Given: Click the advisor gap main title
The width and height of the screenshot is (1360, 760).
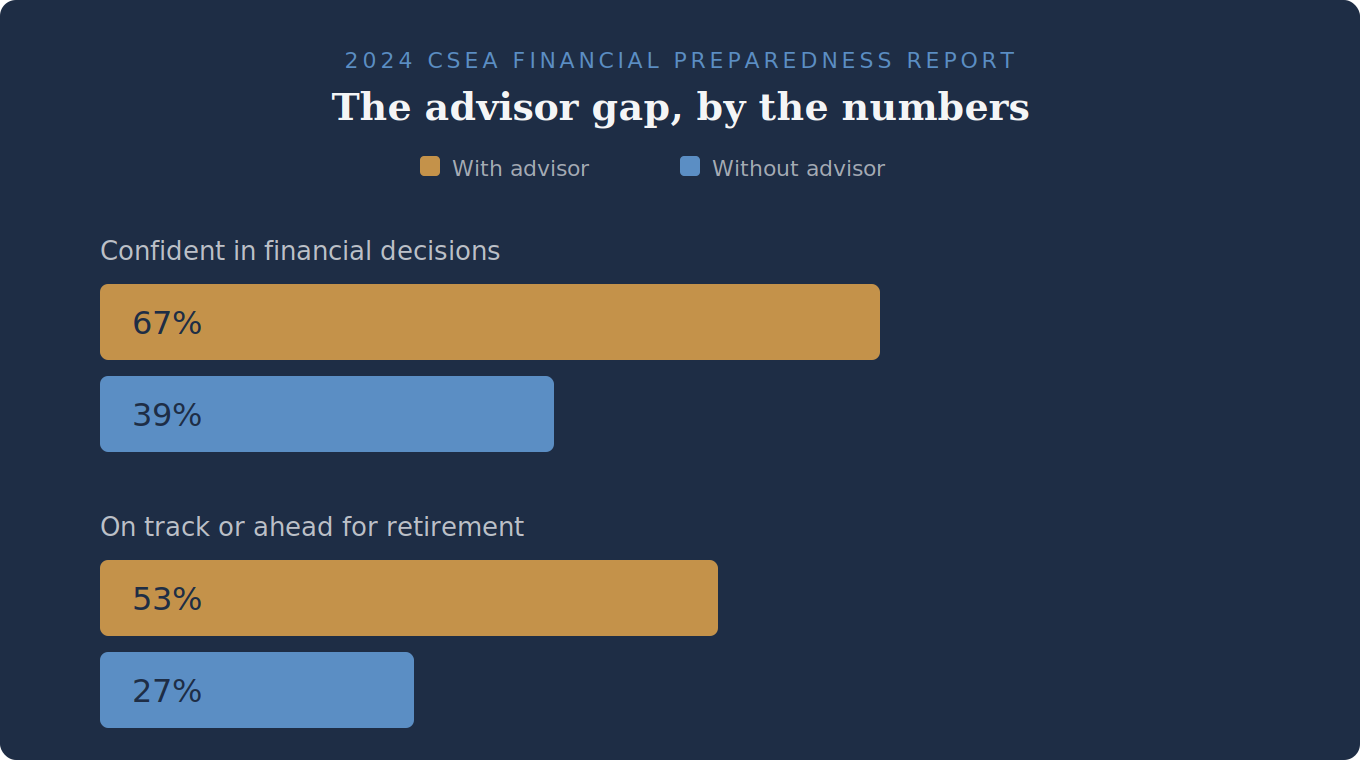Looking at the screenshot, I should [x=680, y=108].
